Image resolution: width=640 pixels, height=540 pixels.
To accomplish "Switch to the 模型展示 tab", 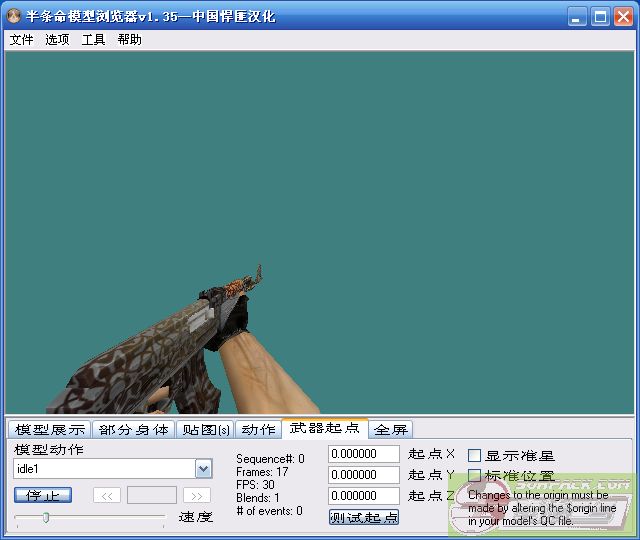I will pyautogui.click(x=50, y=430).
